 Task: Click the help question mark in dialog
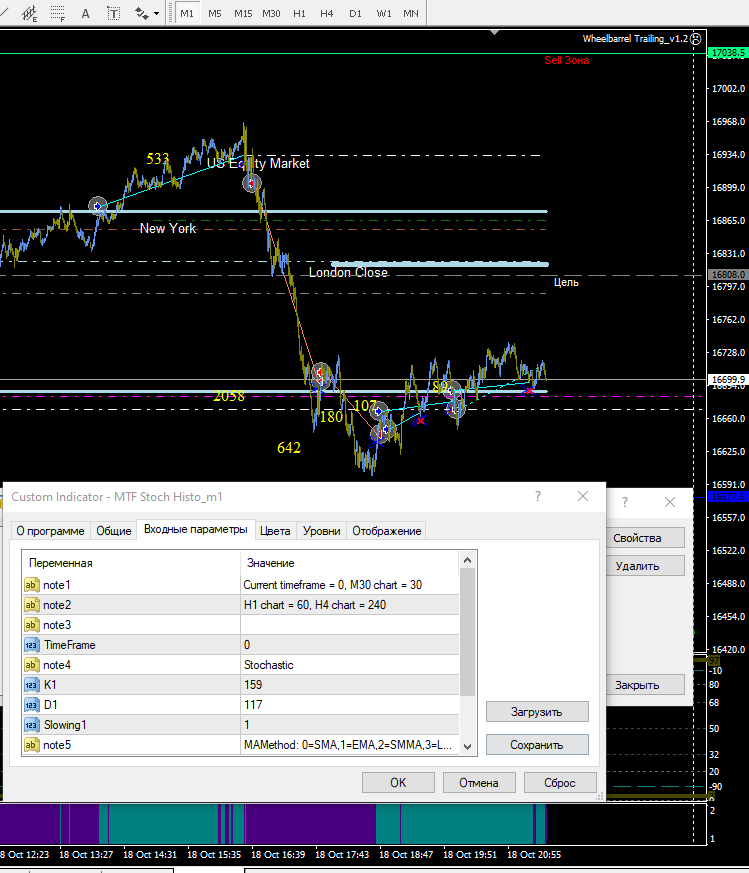[x=538, y=496]
